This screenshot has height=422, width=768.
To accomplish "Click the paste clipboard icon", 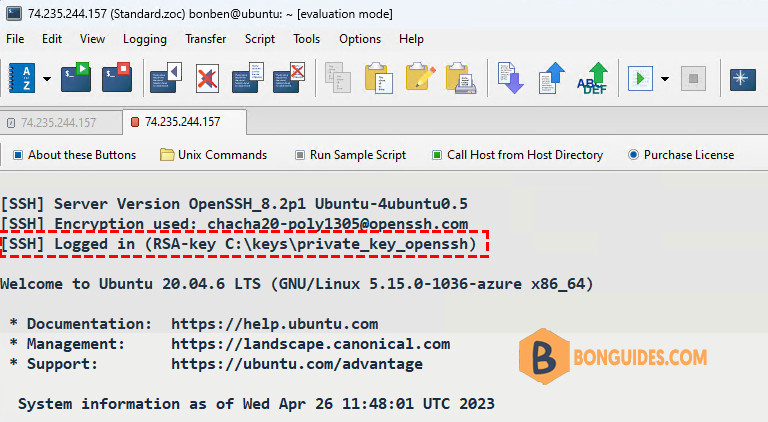I will click(379, 77).
